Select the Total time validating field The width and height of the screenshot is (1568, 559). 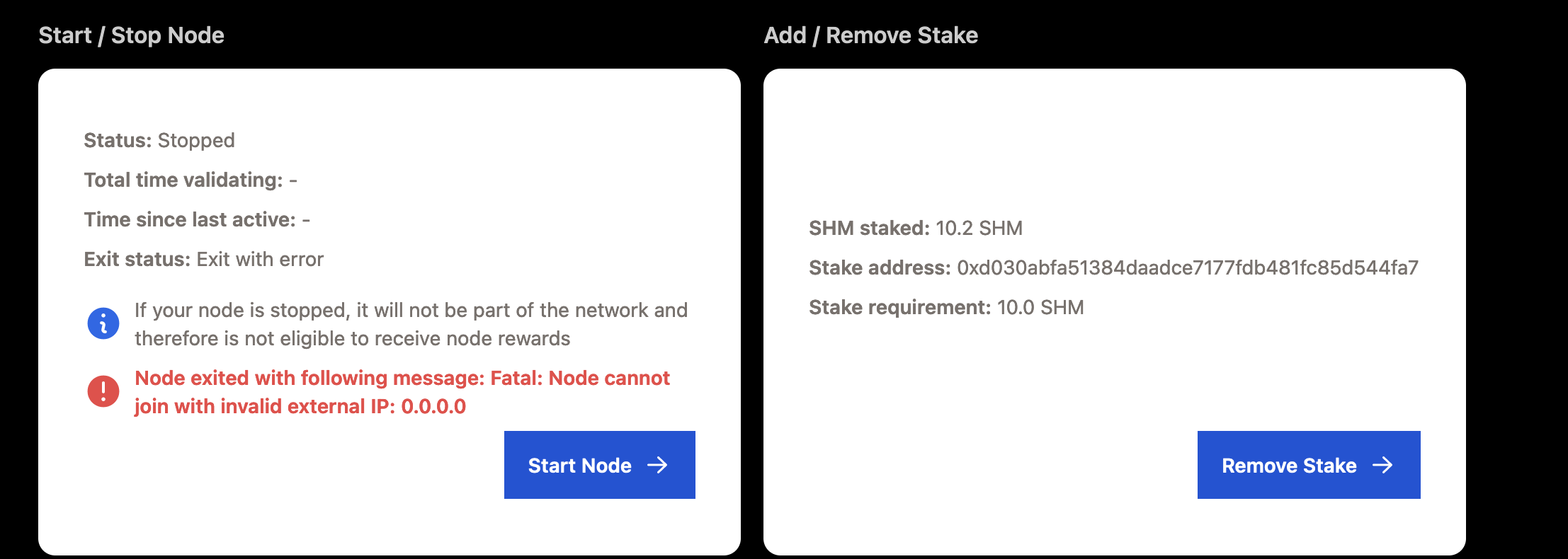coord(191,179)
